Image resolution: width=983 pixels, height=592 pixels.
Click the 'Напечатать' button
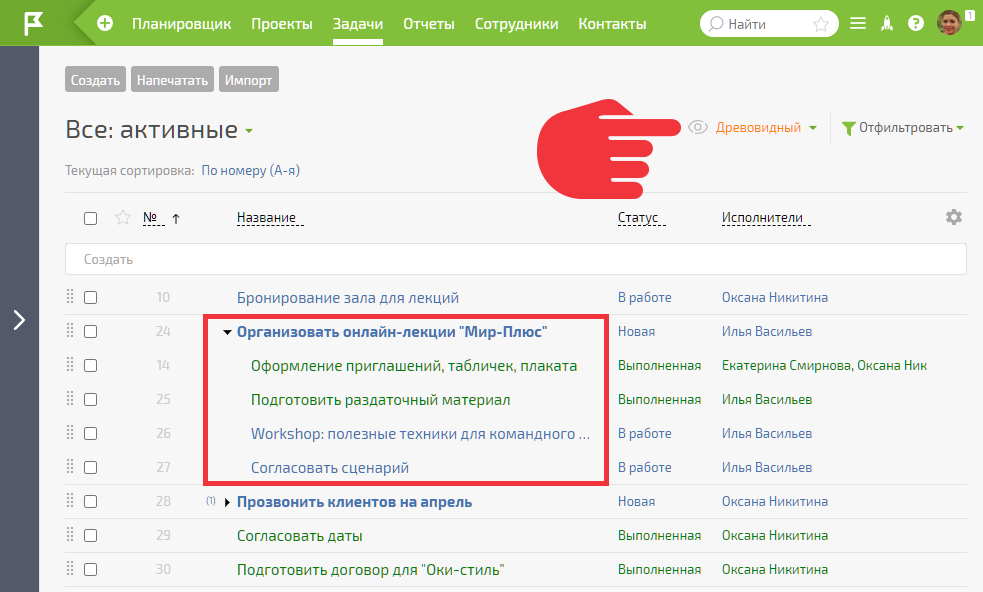coord(172,80)
